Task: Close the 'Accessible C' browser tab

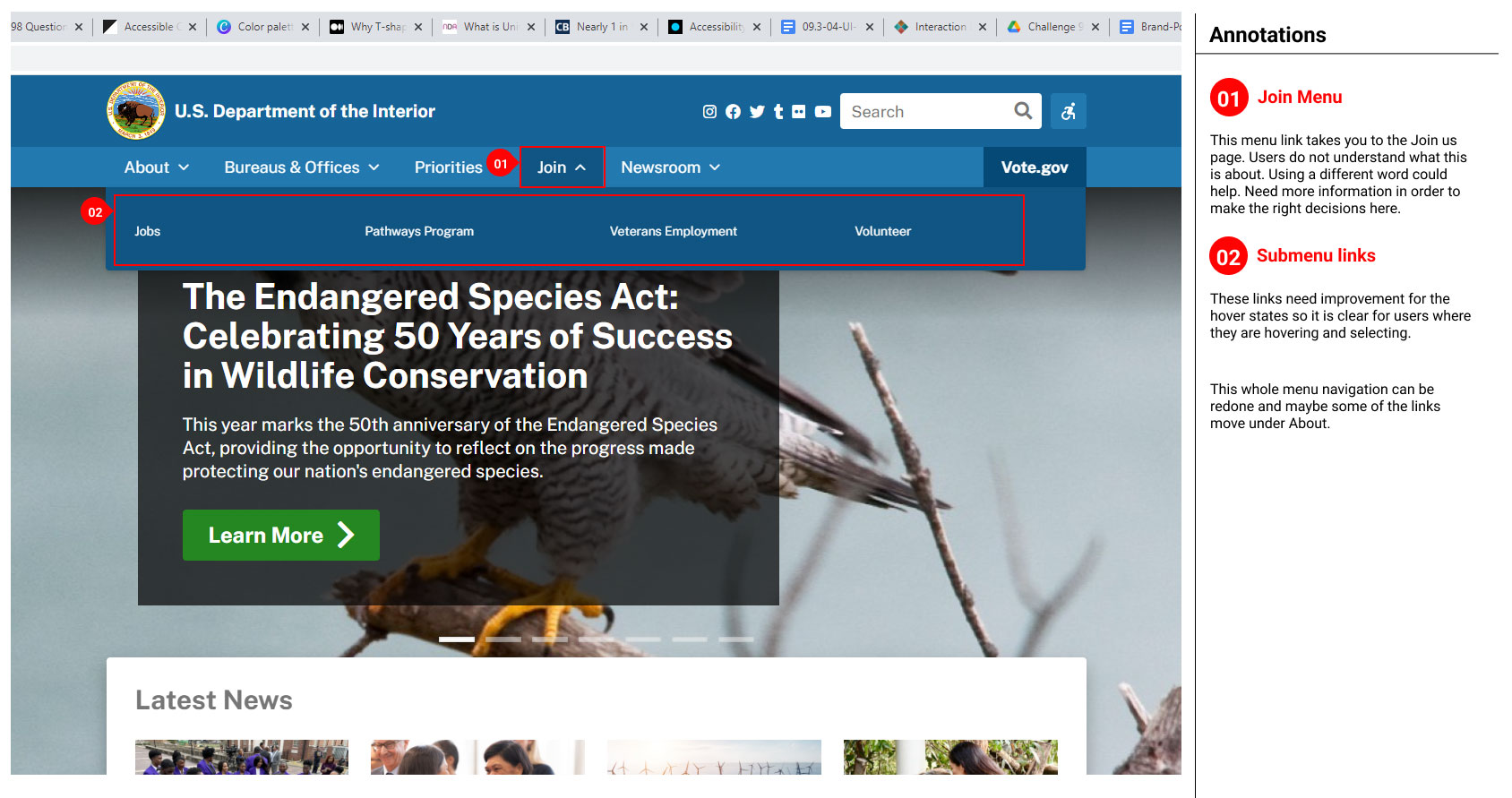Action: pos(193,27)
